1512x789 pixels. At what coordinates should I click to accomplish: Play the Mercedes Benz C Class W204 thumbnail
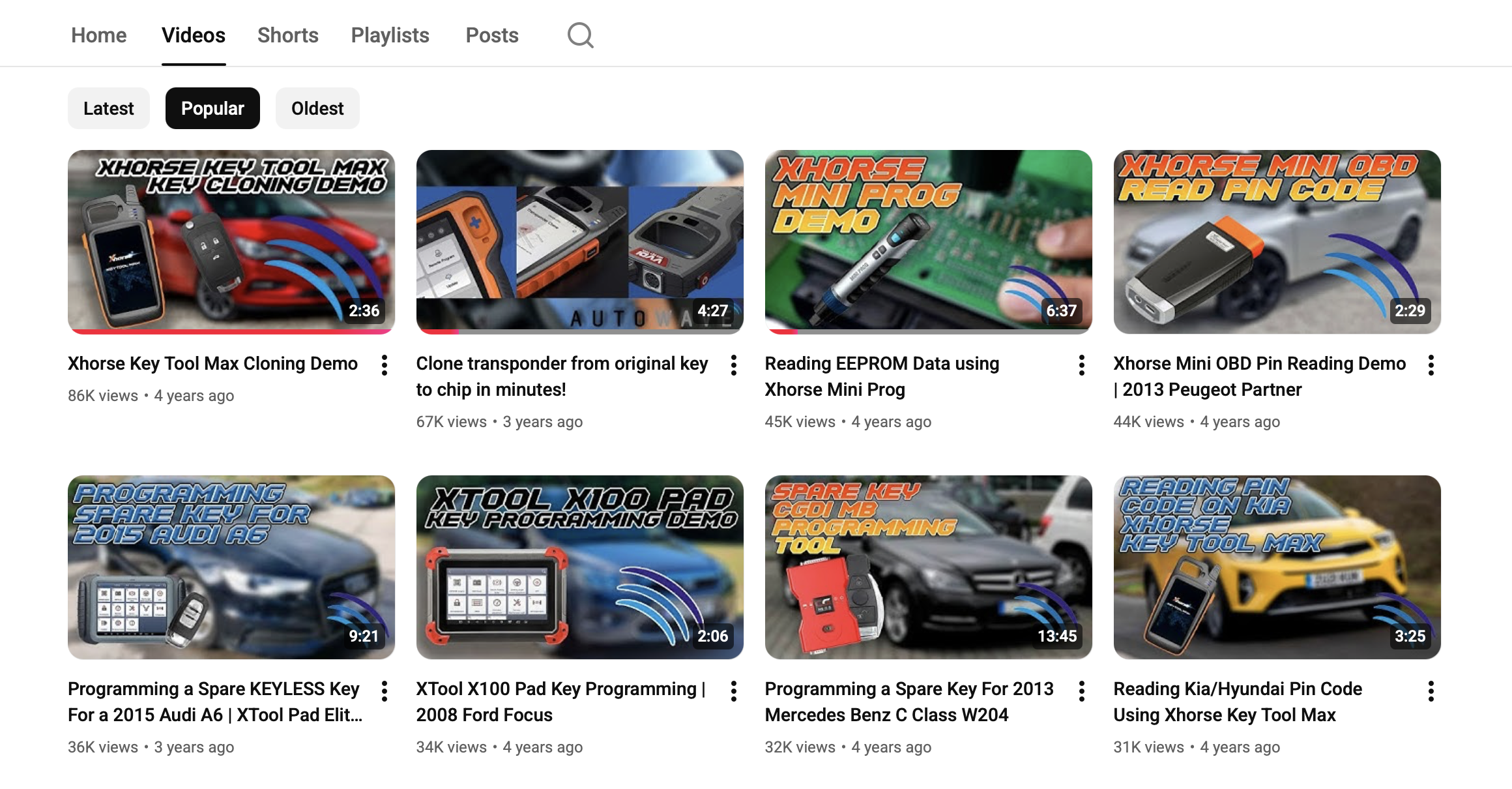[x=928, y=566]
